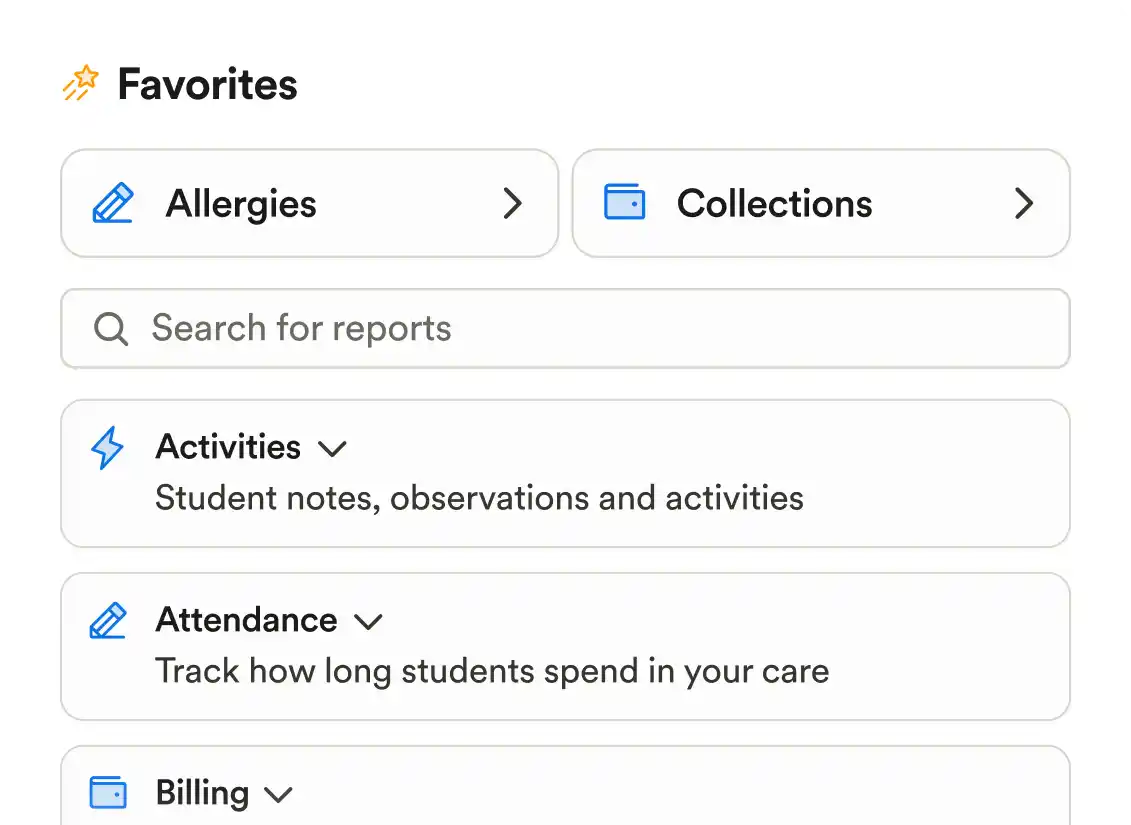Image resolution: width=1131 pixels, height=825 pixels.
Task: Expand the Billing chevron dropdown
Action: [x=278, y=795]
